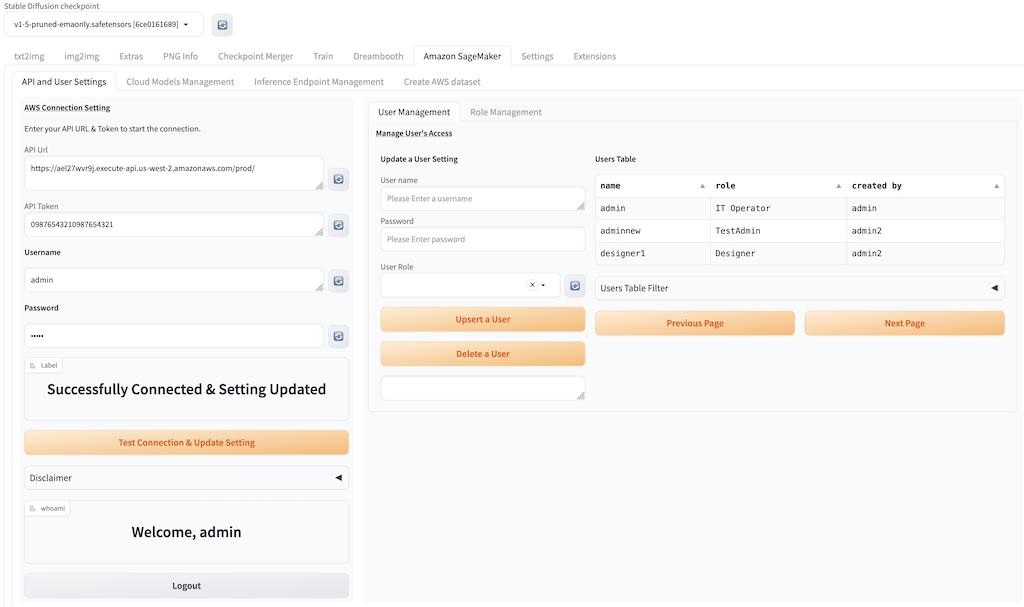This screenshot has width=1024, height=607.
Task: Click refresh icon next to Username field
Action: [339, 281]
